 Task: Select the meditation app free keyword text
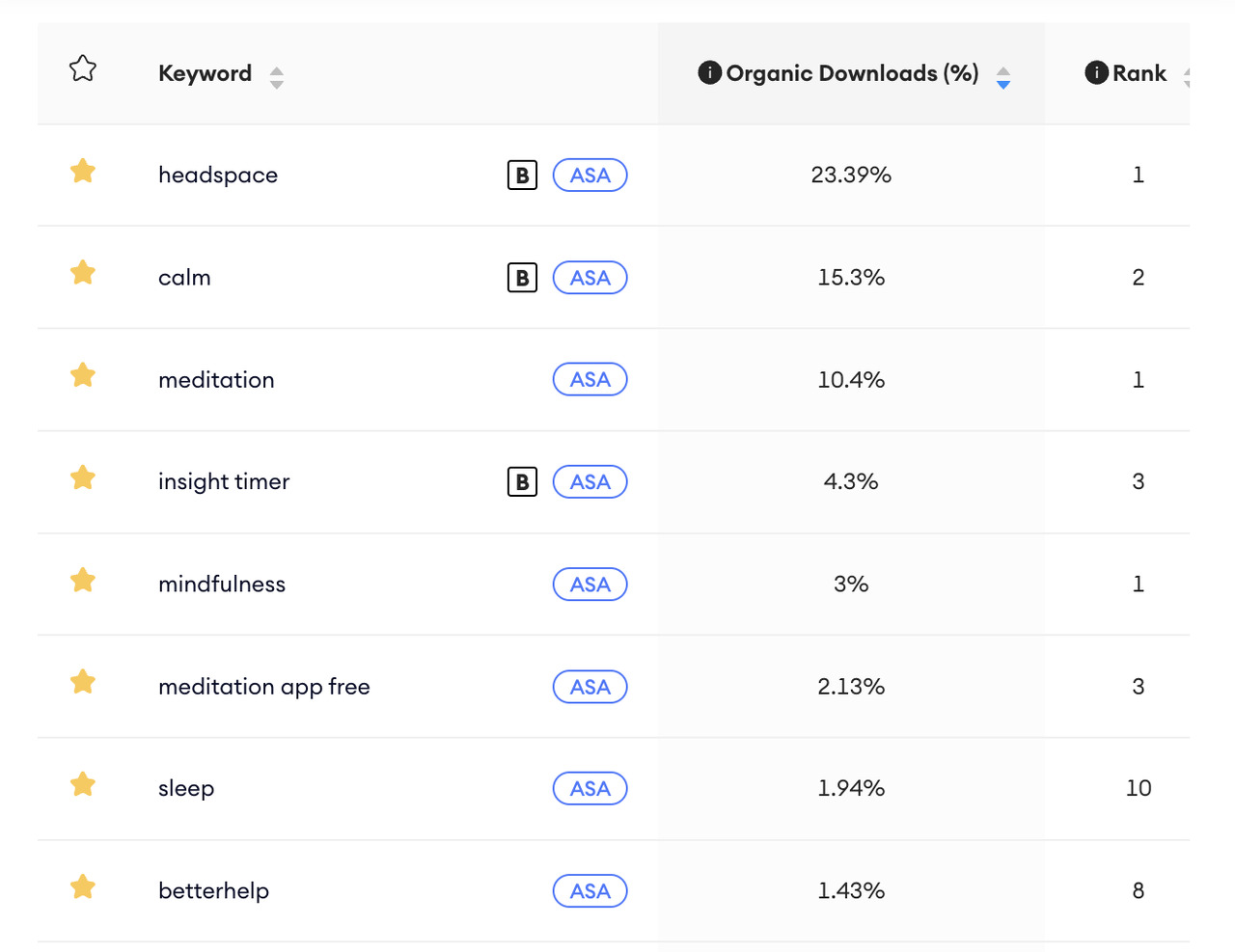click(264, 687)
